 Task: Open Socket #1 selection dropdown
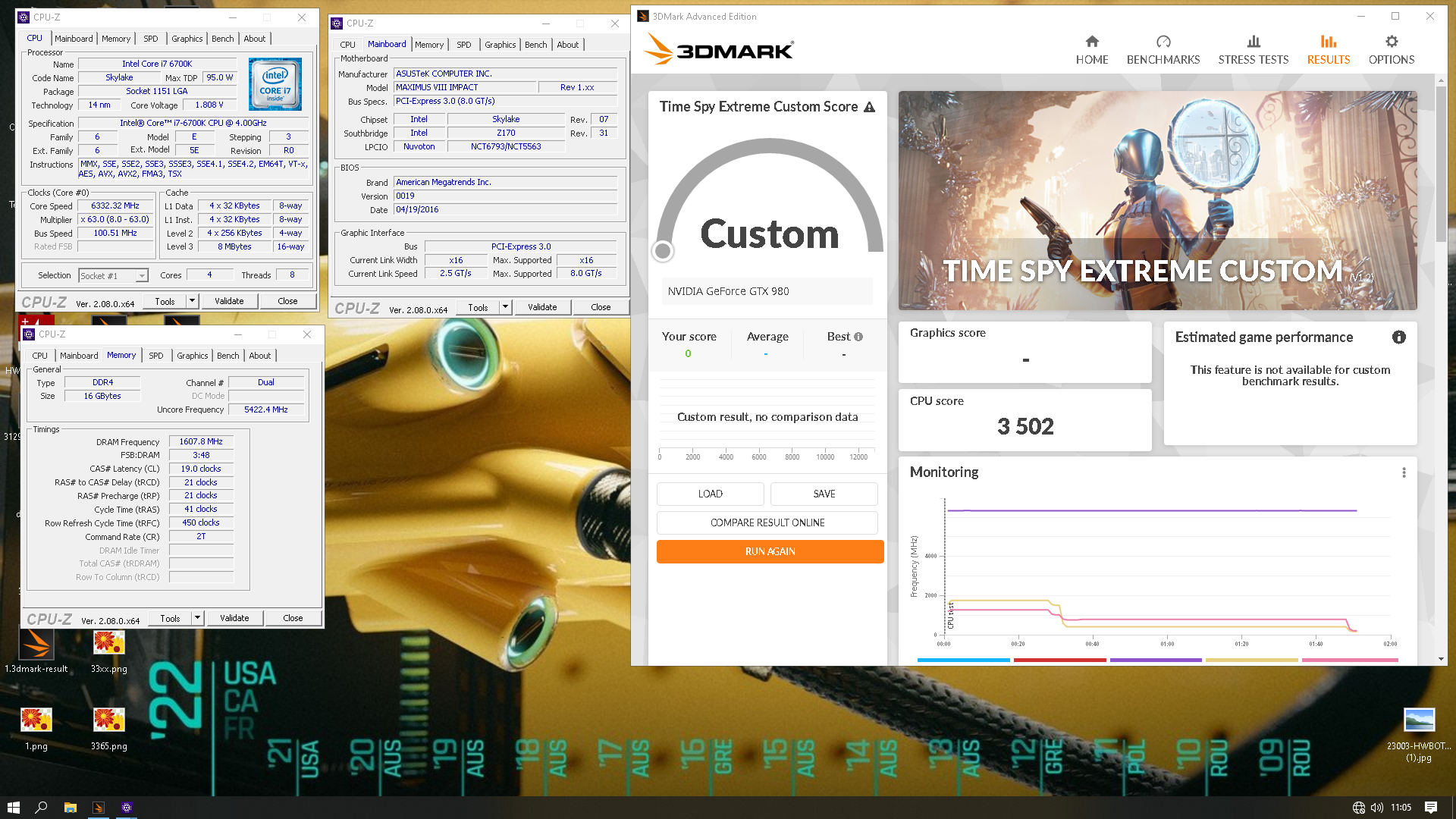pyautogui.click(x=113, y=275)
